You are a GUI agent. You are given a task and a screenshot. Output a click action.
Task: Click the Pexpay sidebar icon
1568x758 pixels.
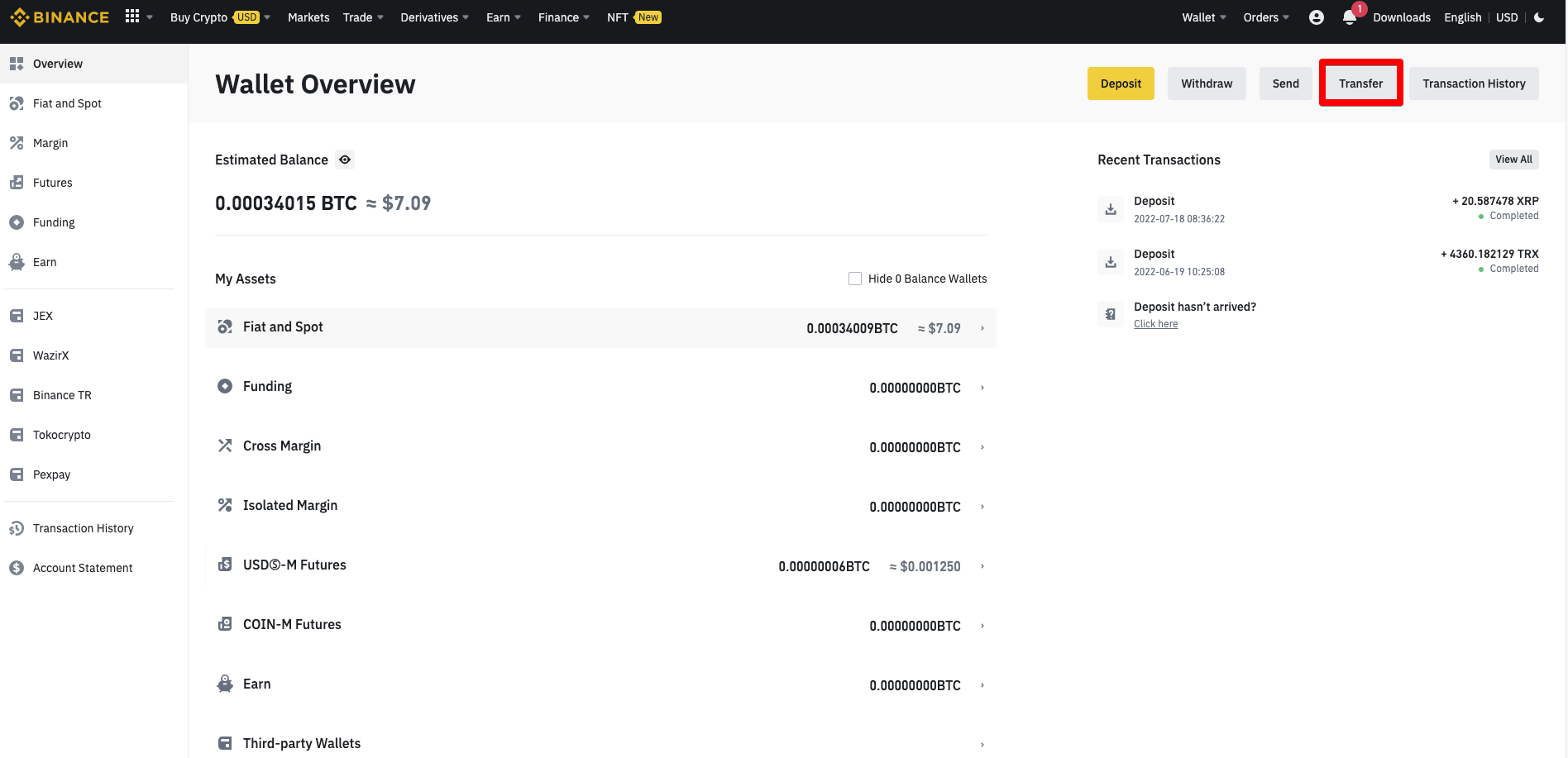point(17,474)
